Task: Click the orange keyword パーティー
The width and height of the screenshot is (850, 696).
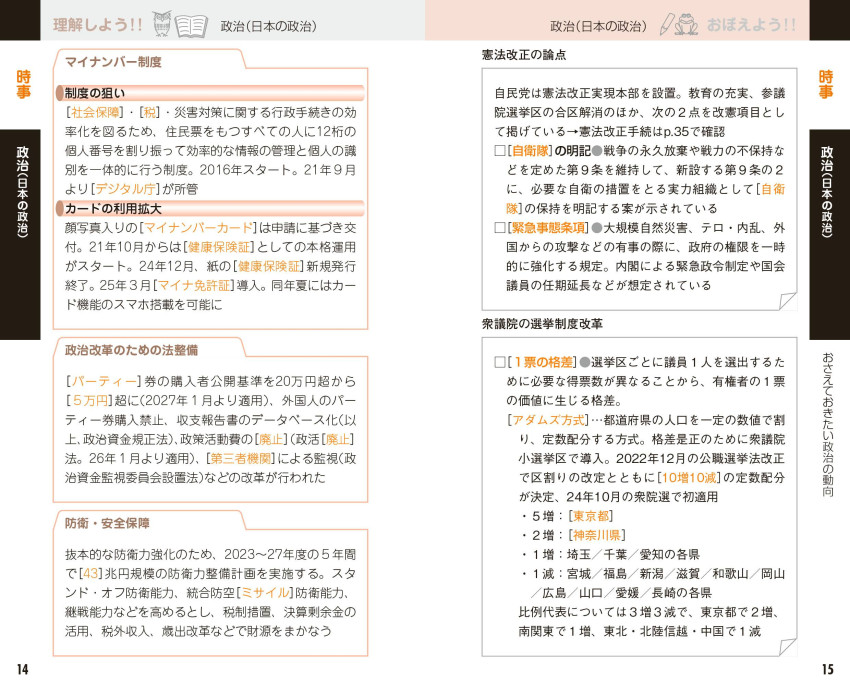Action: (x=104, y=382)
